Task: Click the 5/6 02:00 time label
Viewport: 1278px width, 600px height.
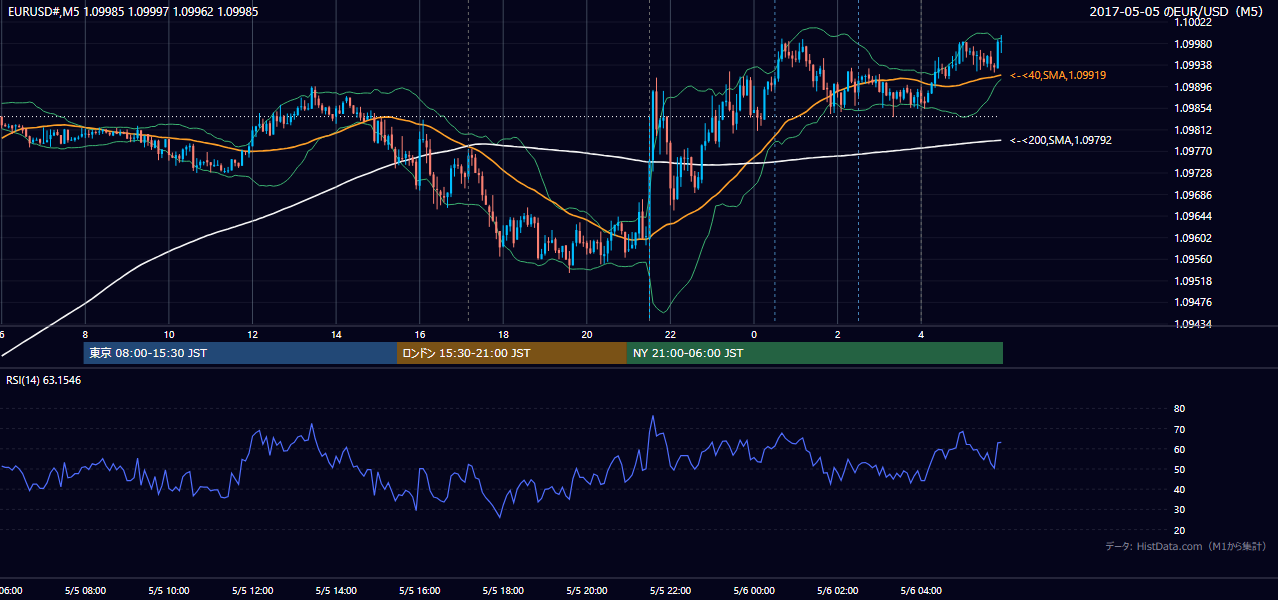Action: pyautogui.click(x=836, y=591)
